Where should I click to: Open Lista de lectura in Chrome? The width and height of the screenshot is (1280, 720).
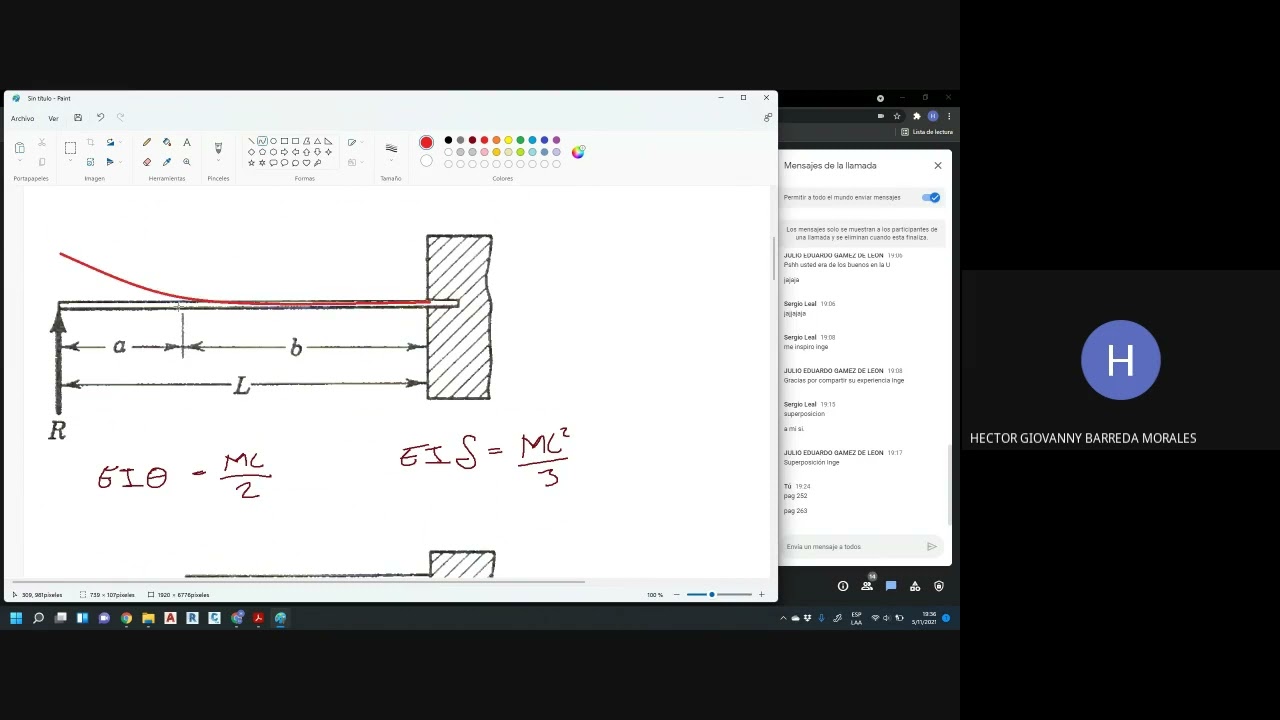pyautogui.click(x=927, y=132)
